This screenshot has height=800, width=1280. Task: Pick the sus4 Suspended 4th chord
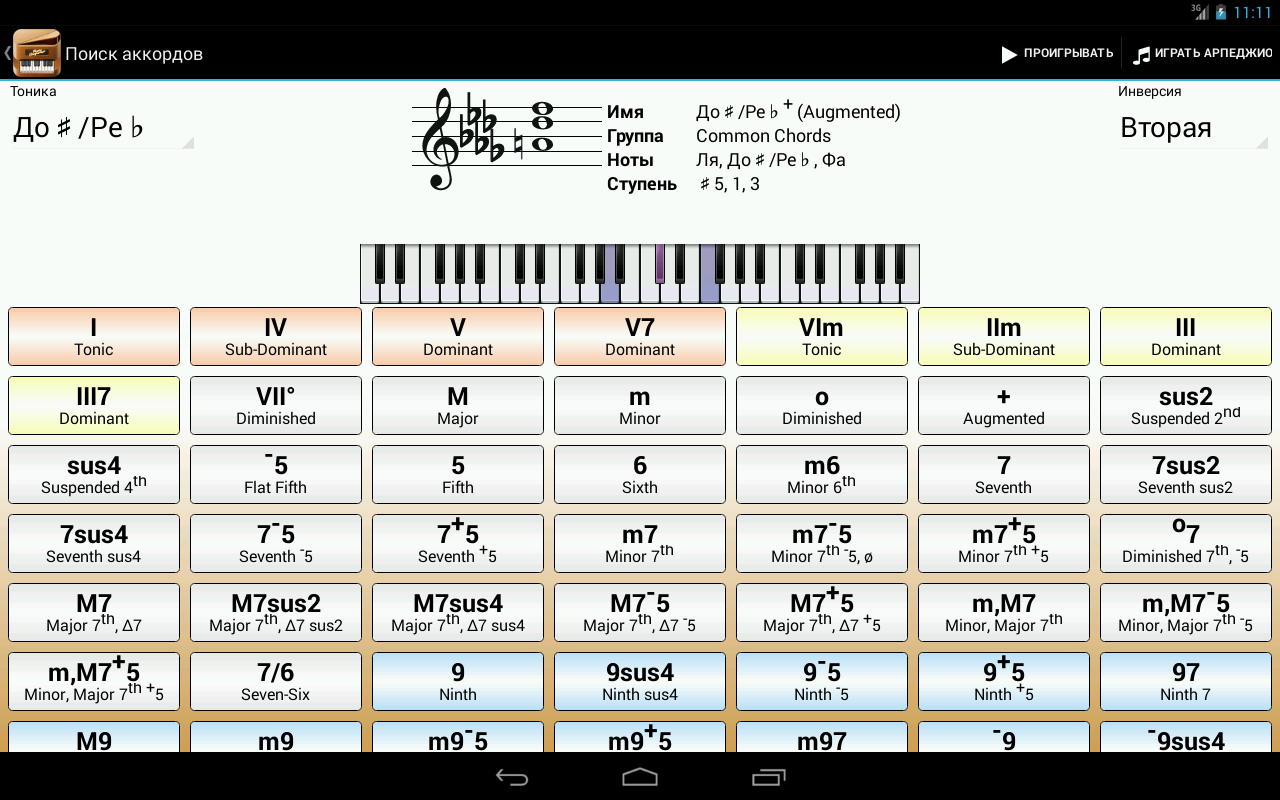[x=94, y=475]
